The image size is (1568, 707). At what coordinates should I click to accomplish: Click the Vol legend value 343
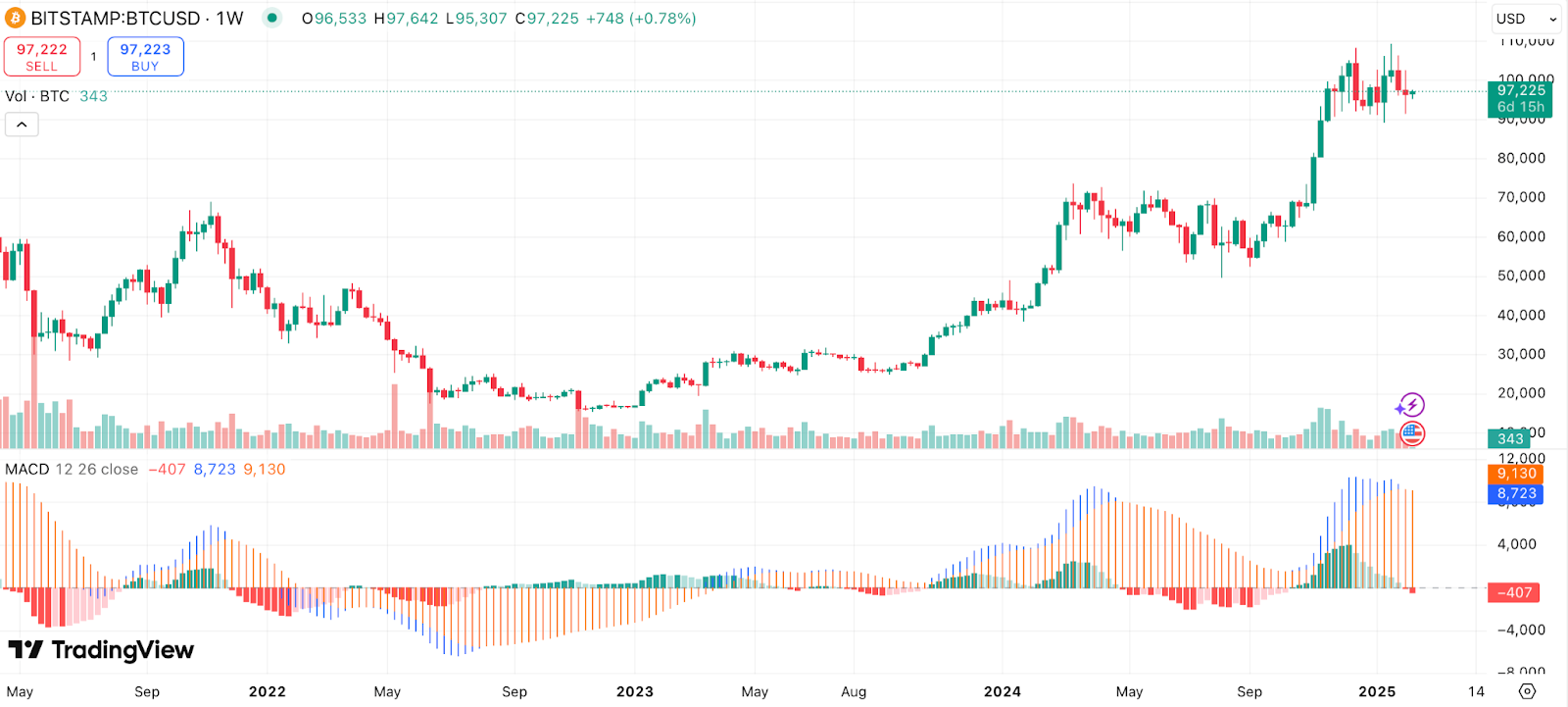(x=93, y=96)
